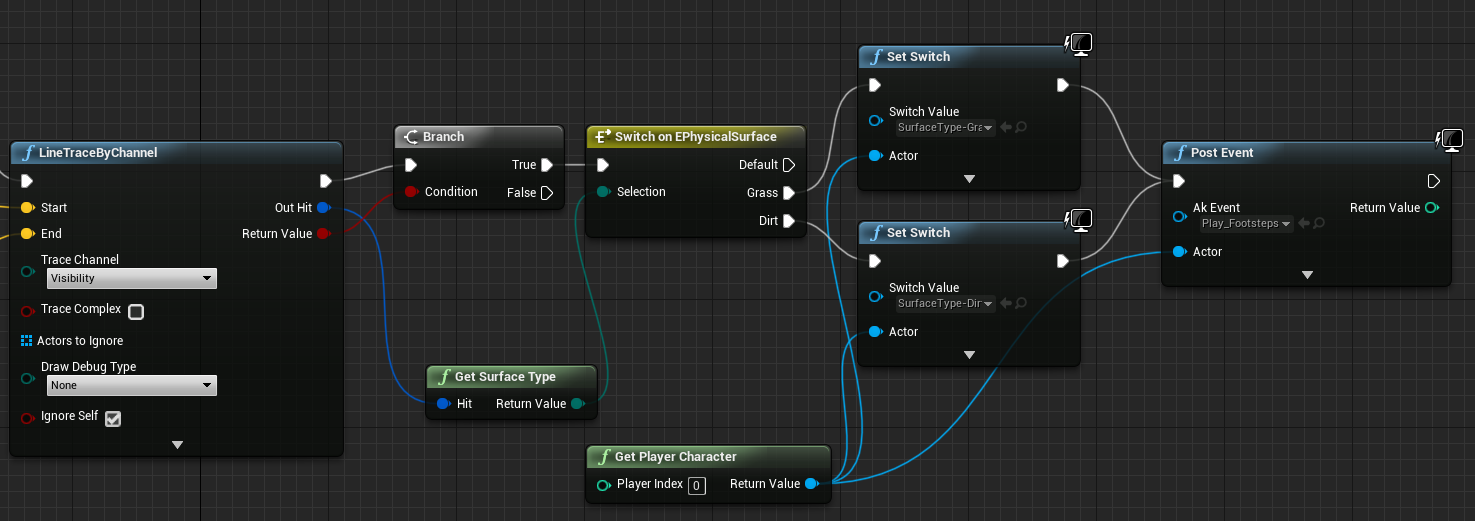Select the Get Surface Type node title
Image resolution: width=1475 pixels, height=521 pixels.
505,377
